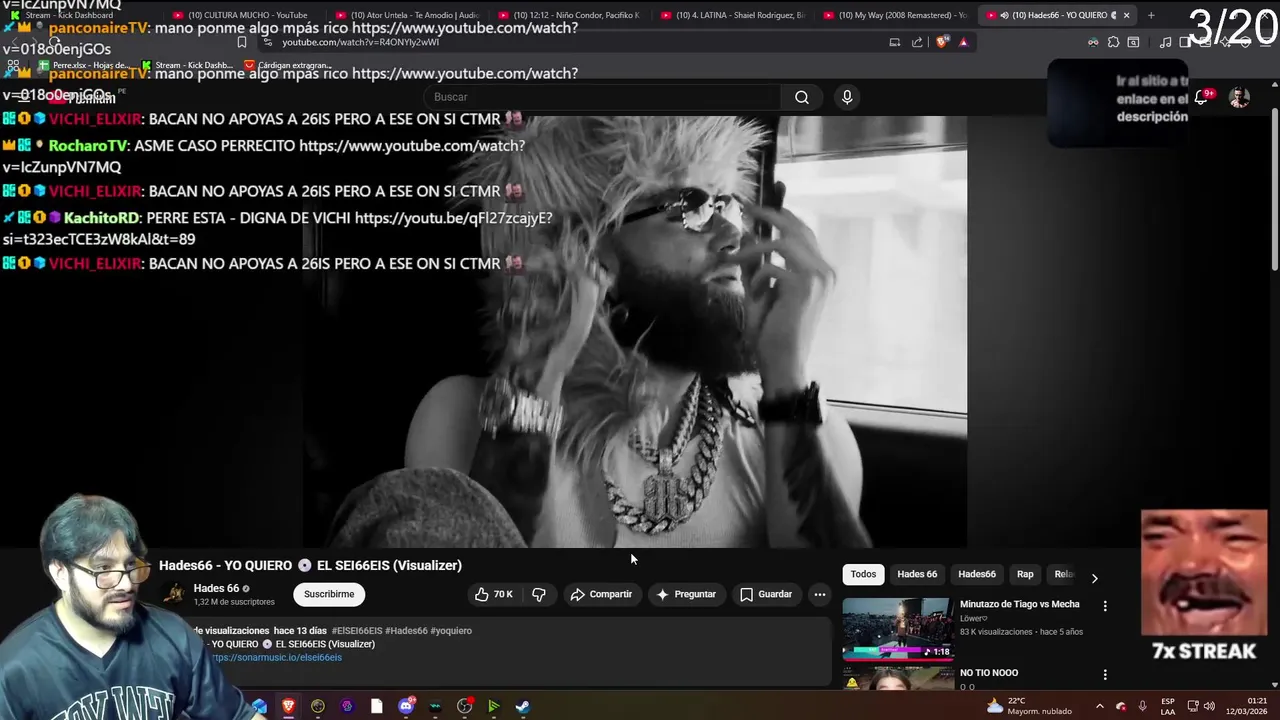
Task: Like the Hades66 video (70 K)
Action: coord(494,594)
